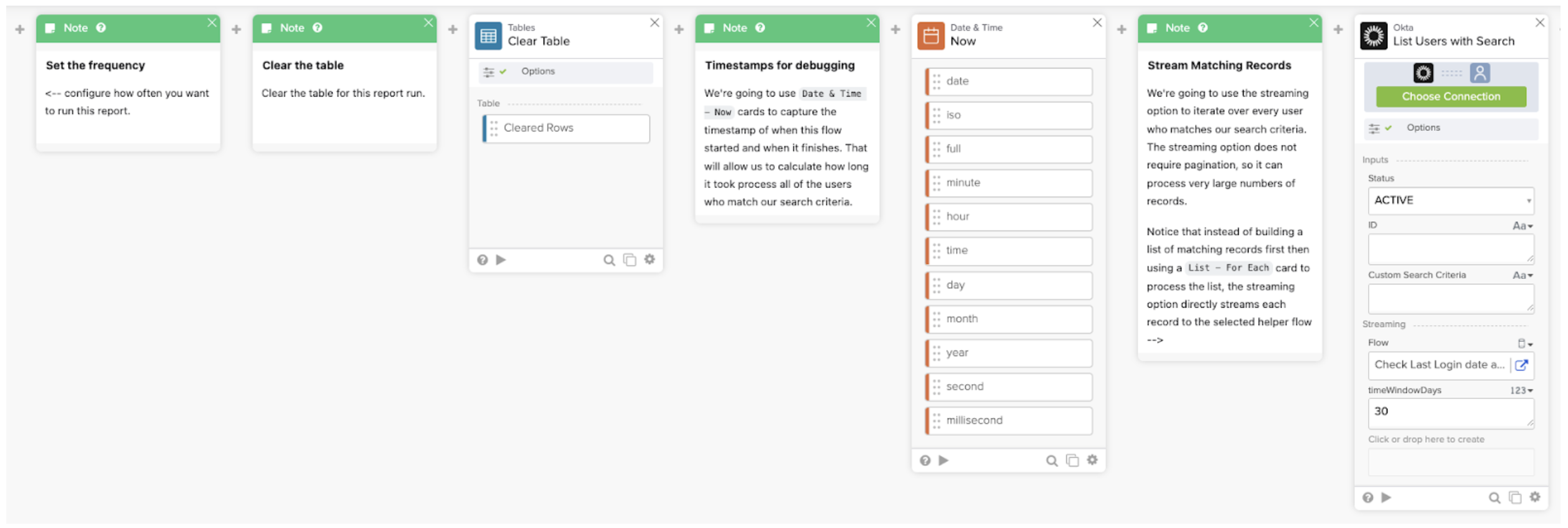The width and height of the screenshot is (1568, 528).
Task: Duplicate the Date & Time Now card
Action: pyautogui.click(x=1072, y=461)
